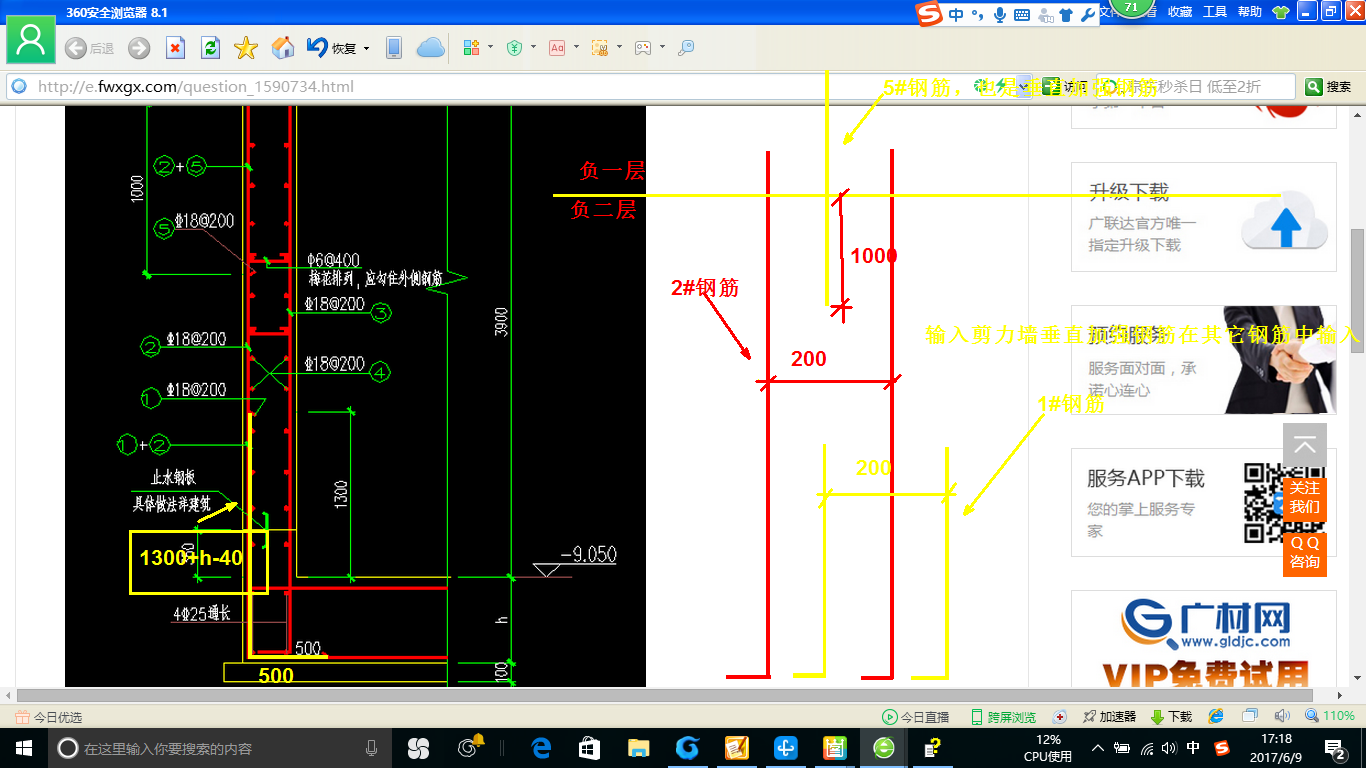
Task: Click 跨屏浏览 in status bar
Action: click(1003, 717)
